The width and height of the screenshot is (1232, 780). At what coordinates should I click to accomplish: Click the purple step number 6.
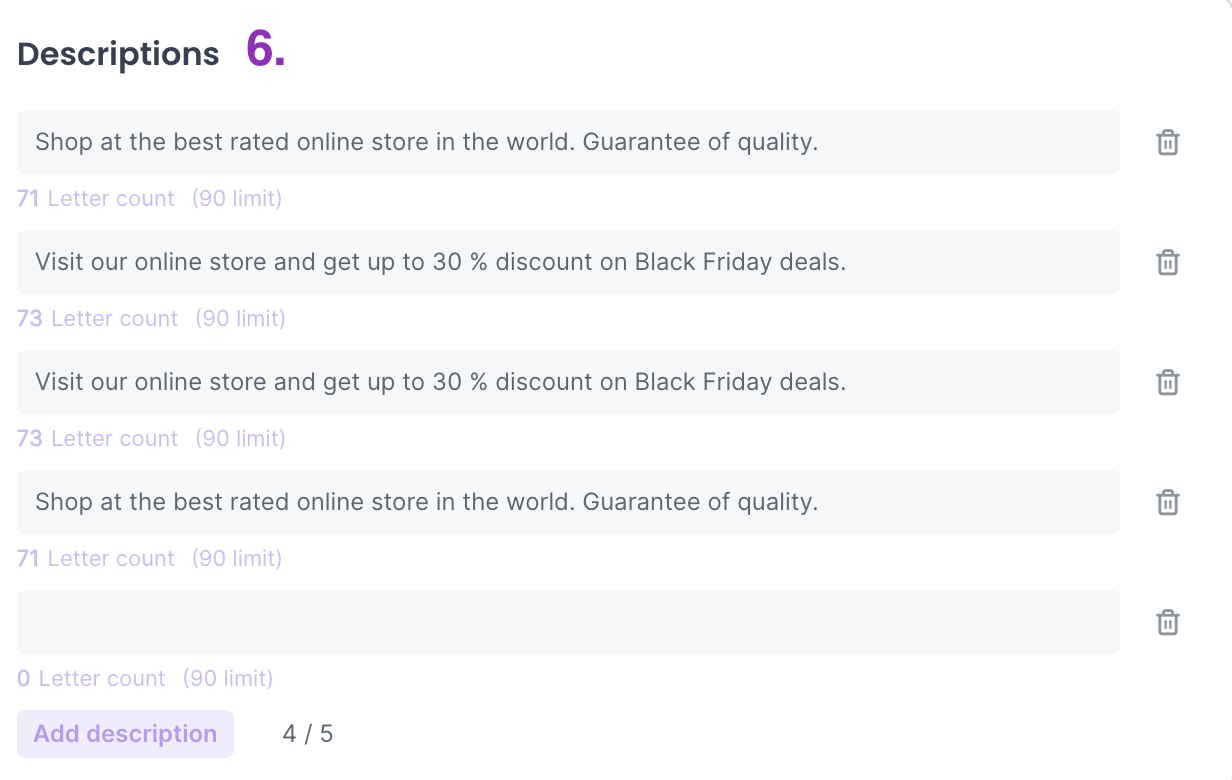(266, 50)
